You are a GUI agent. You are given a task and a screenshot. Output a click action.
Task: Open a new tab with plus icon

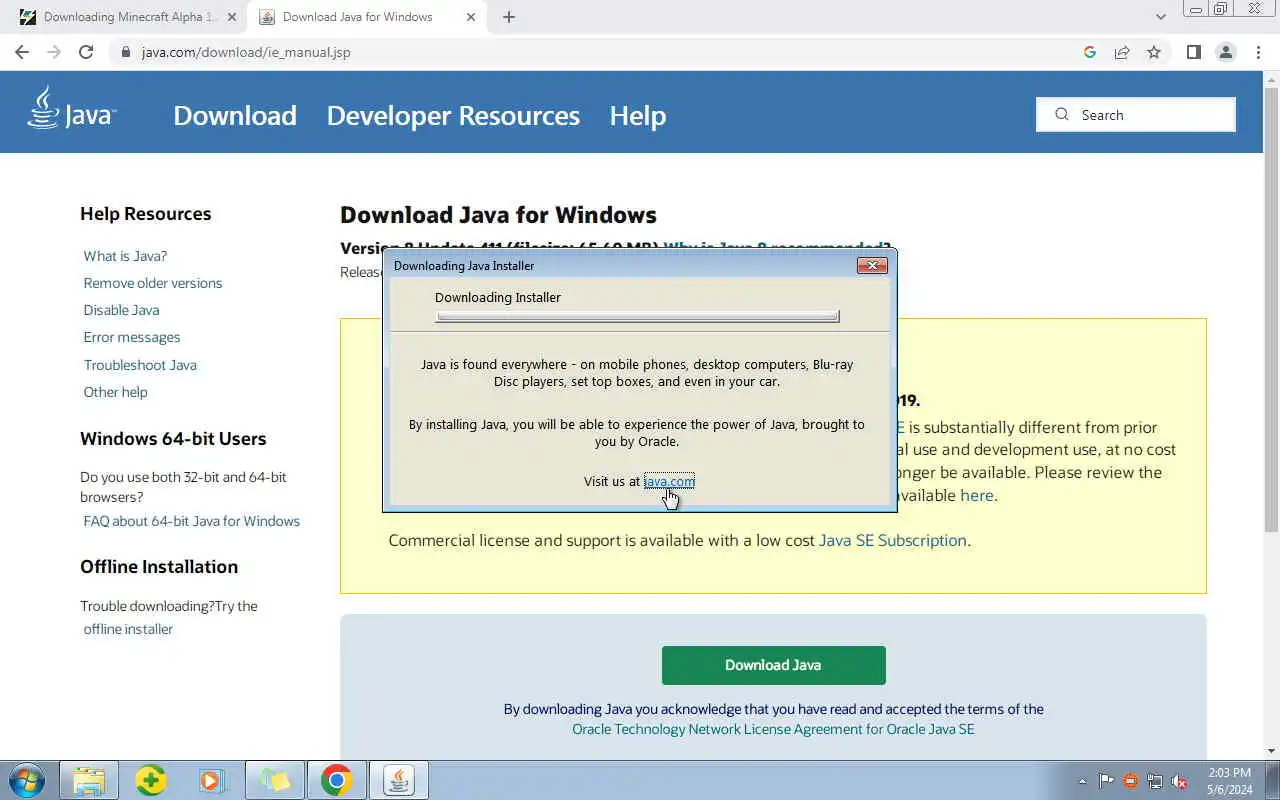[x=509, y=17]
